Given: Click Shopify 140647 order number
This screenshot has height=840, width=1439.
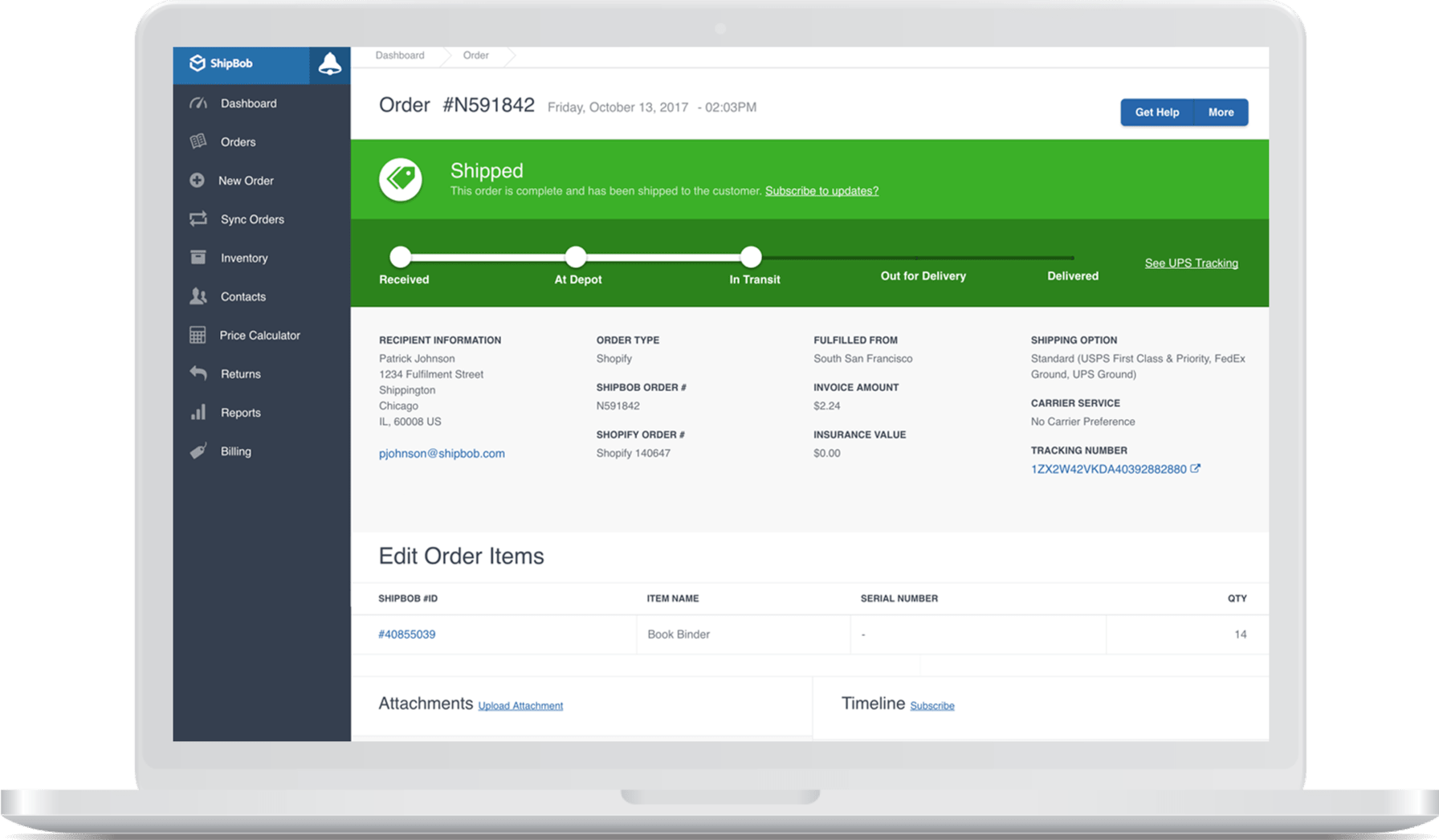Looking at the screenshot, I should 634,454.
